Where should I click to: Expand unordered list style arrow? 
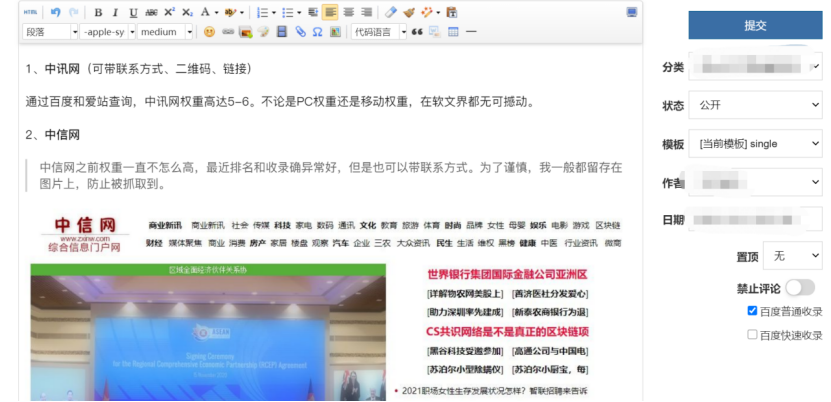coord(299,12)
